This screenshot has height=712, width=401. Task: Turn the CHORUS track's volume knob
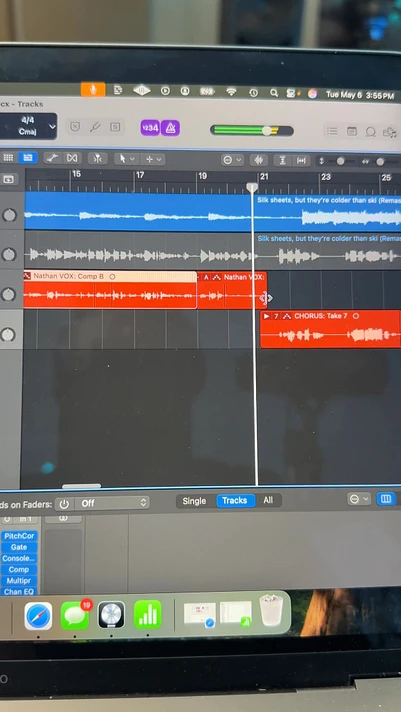8,335
